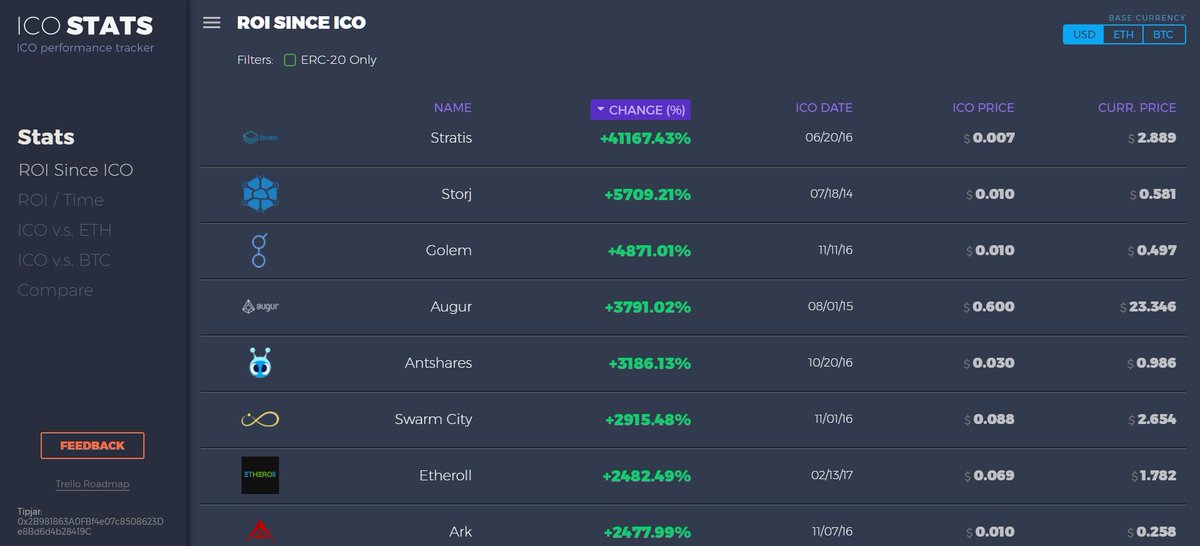Click the red Ark logo
Screen dimensions: 1200x546
[260, 531]
